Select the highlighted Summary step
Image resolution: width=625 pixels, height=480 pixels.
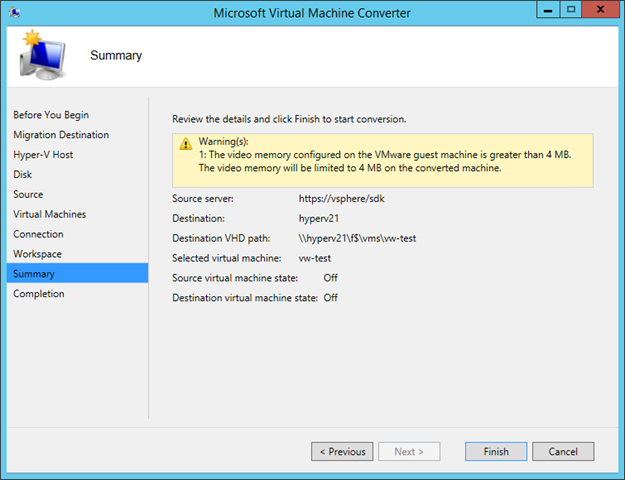point(77,273)
